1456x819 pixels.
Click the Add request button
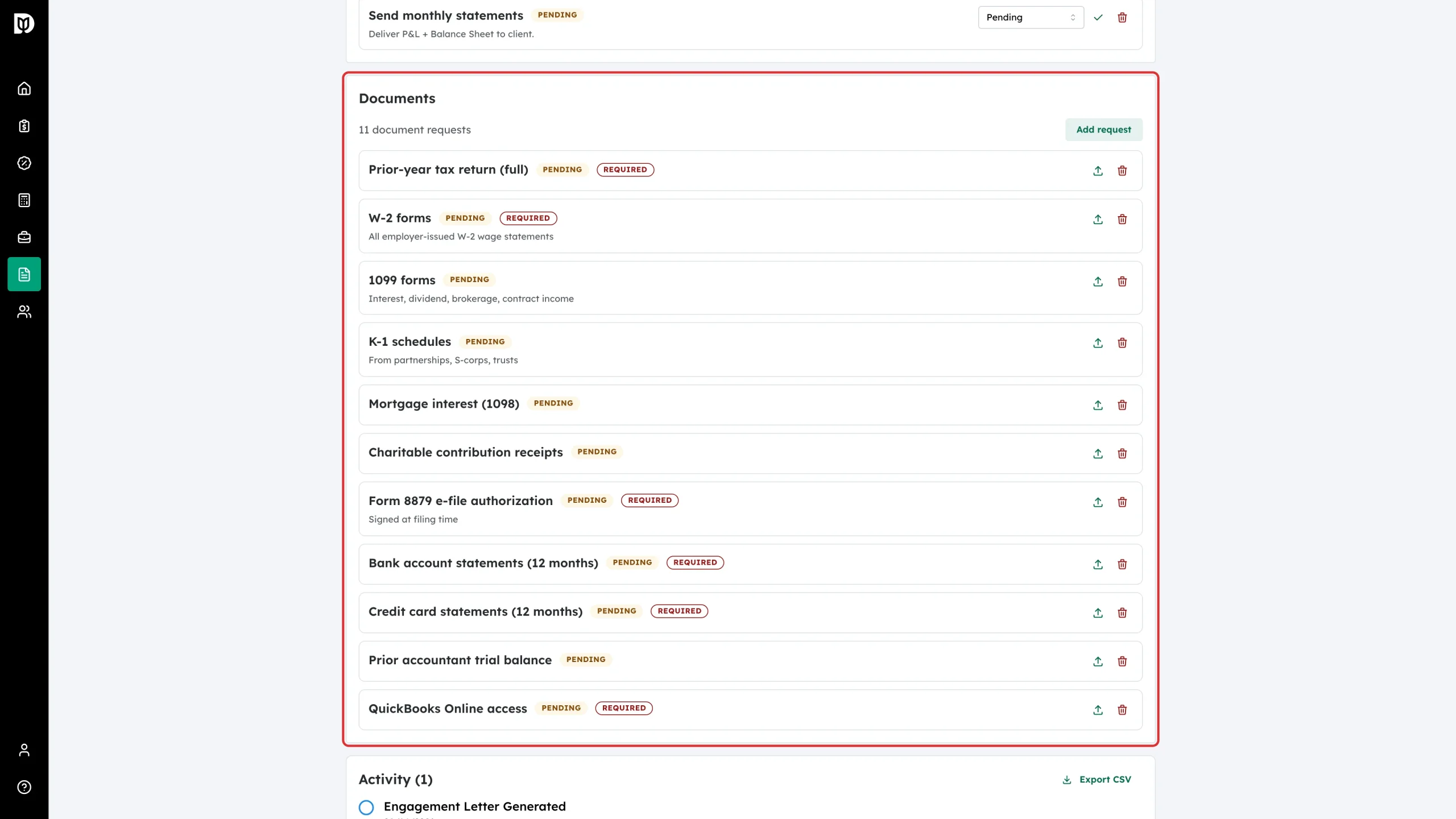pyautogui.click(x=1103, y=130)
